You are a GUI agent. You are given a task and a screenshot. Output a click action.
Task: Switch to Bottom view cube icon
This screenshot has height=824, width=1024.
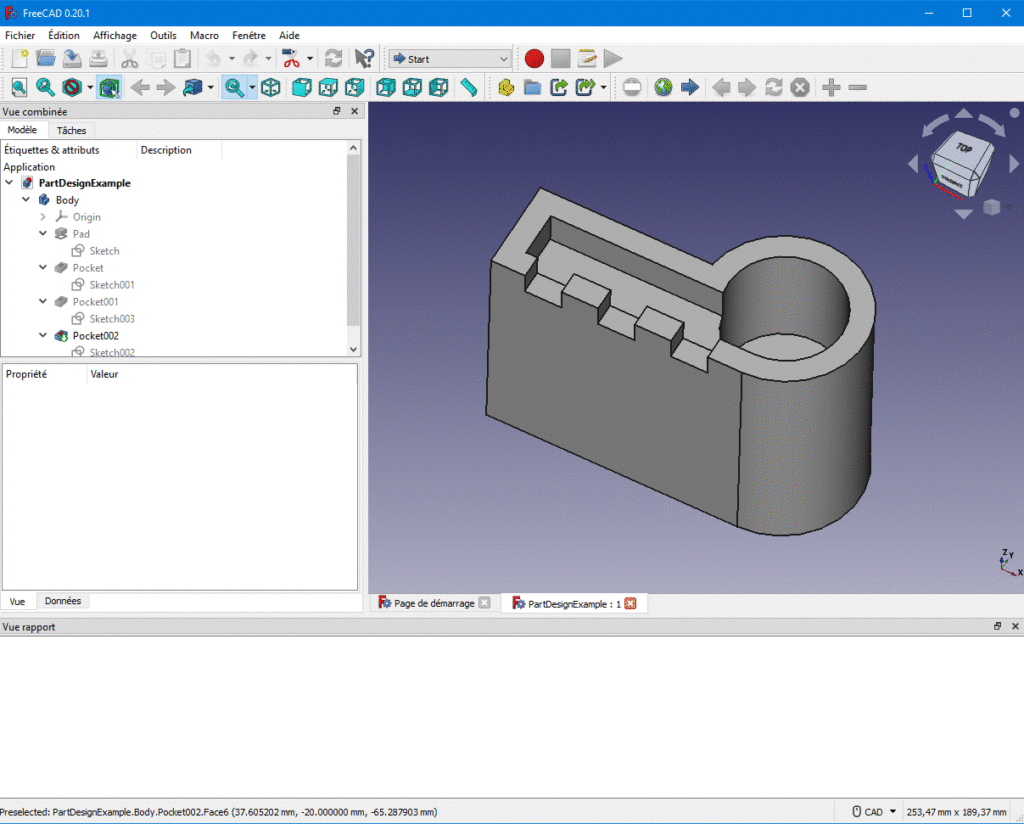(412, 87)
